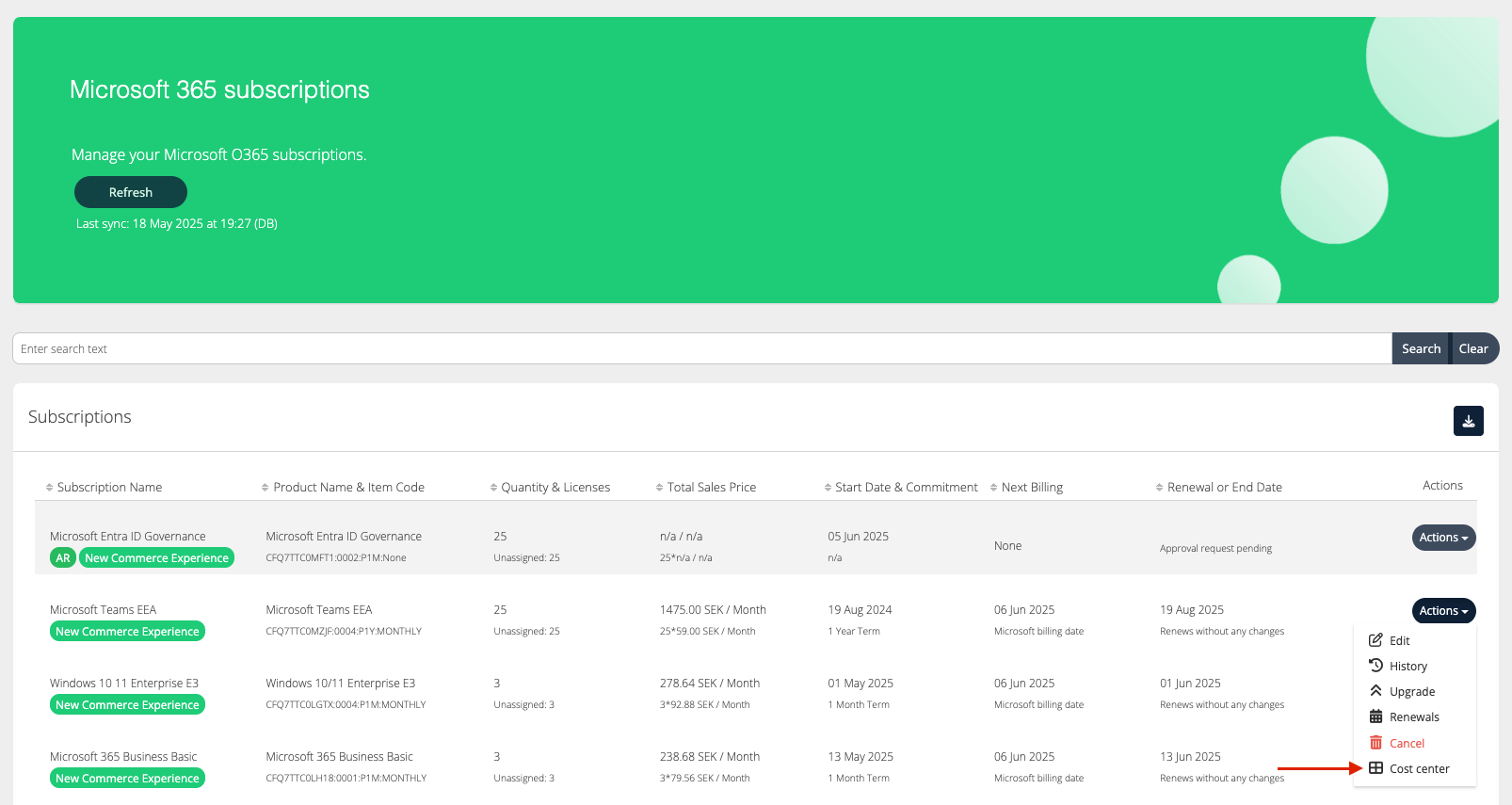This screenshot has height=805, width=1512.
Task: Click the Renewals calendar icon in menu
Action: tap(1375, 716)
